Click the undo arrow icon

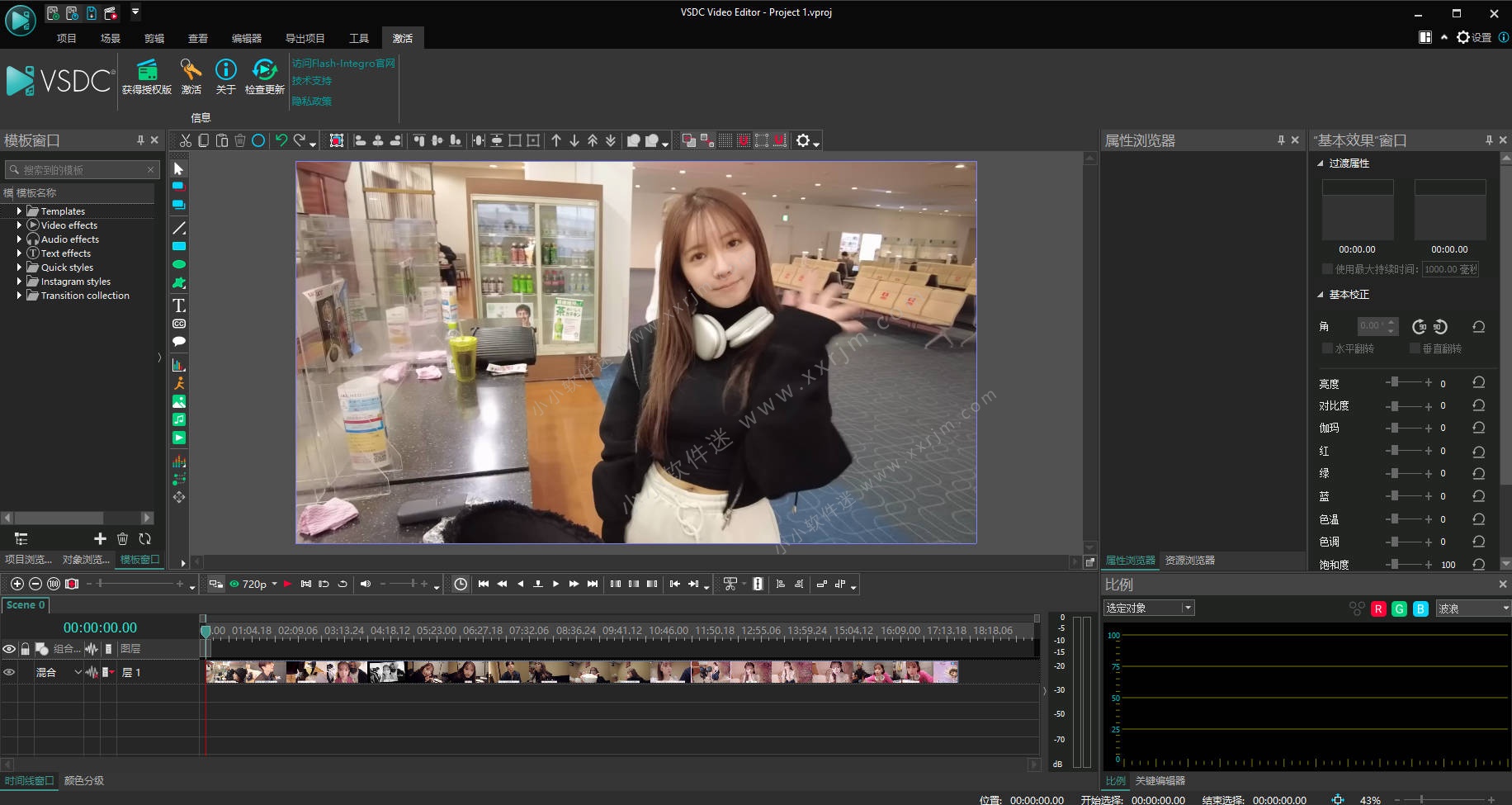tap(281, 141)
